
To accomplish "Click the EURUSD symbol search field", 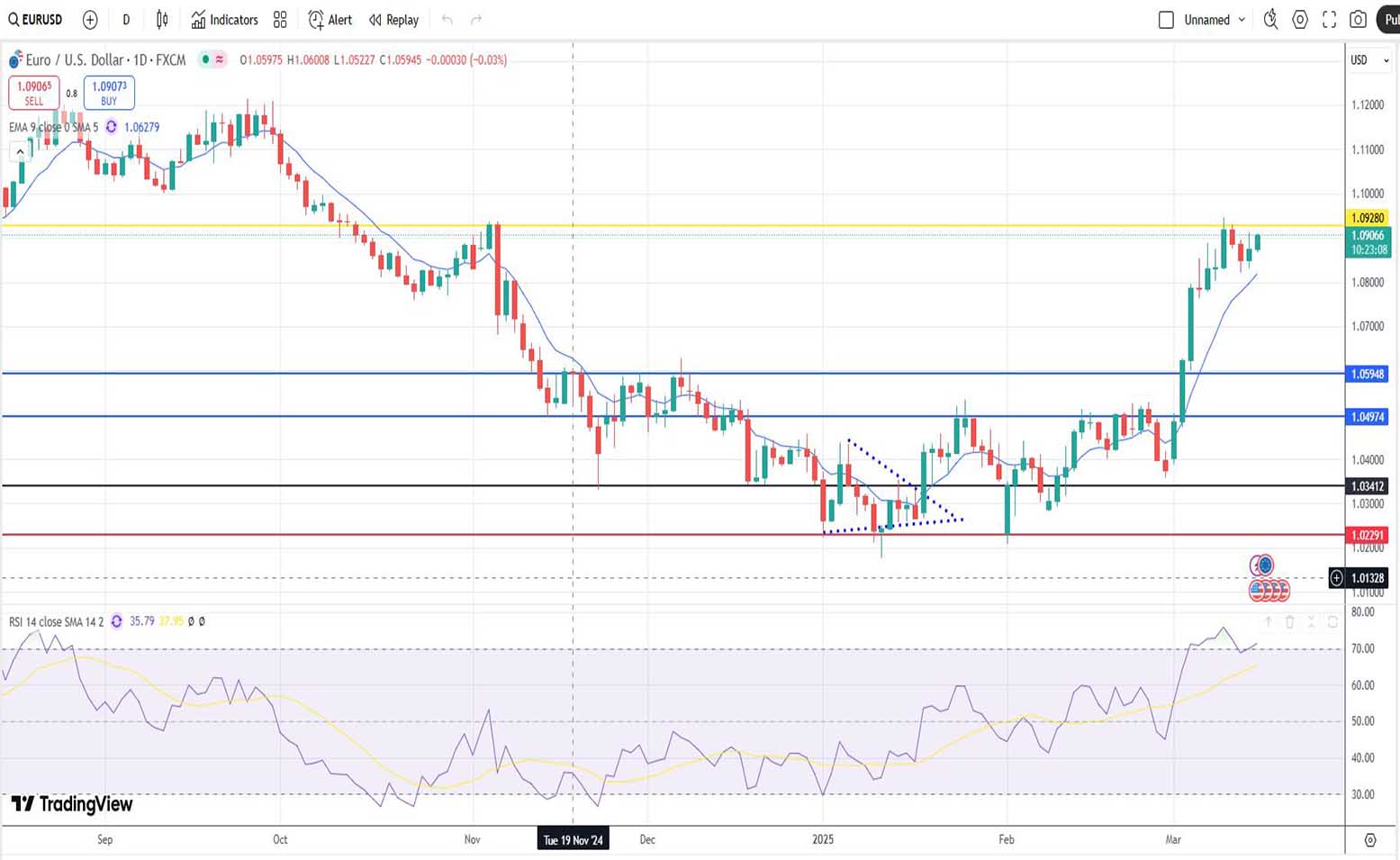I will pos(36,20).
